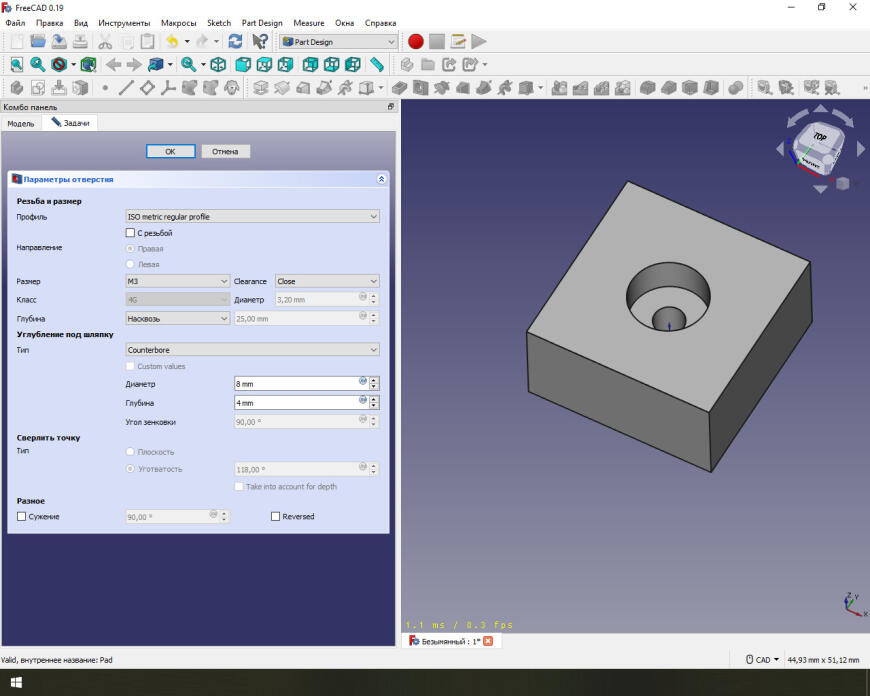870x696 pixels.
Task: Open the Sketch menu
Action: click(218, 23)
